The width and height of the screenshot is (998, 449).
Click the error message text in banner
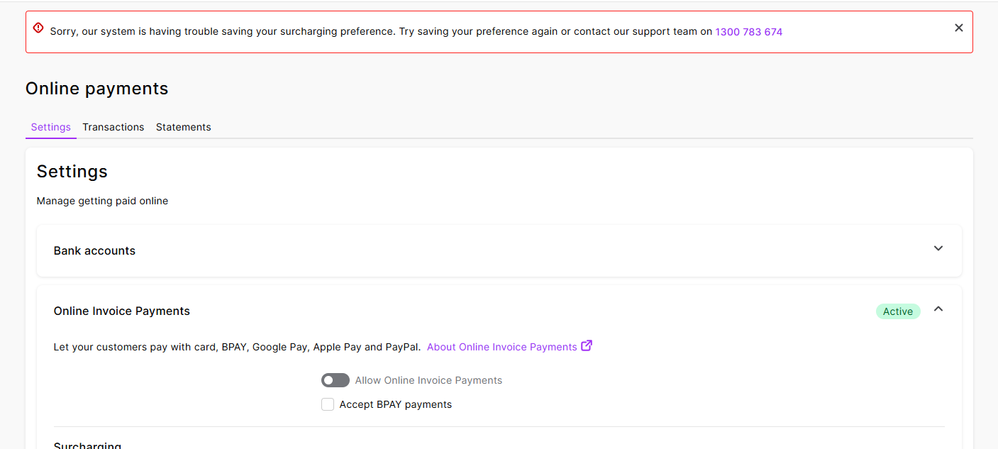click(x=380, y=32)
